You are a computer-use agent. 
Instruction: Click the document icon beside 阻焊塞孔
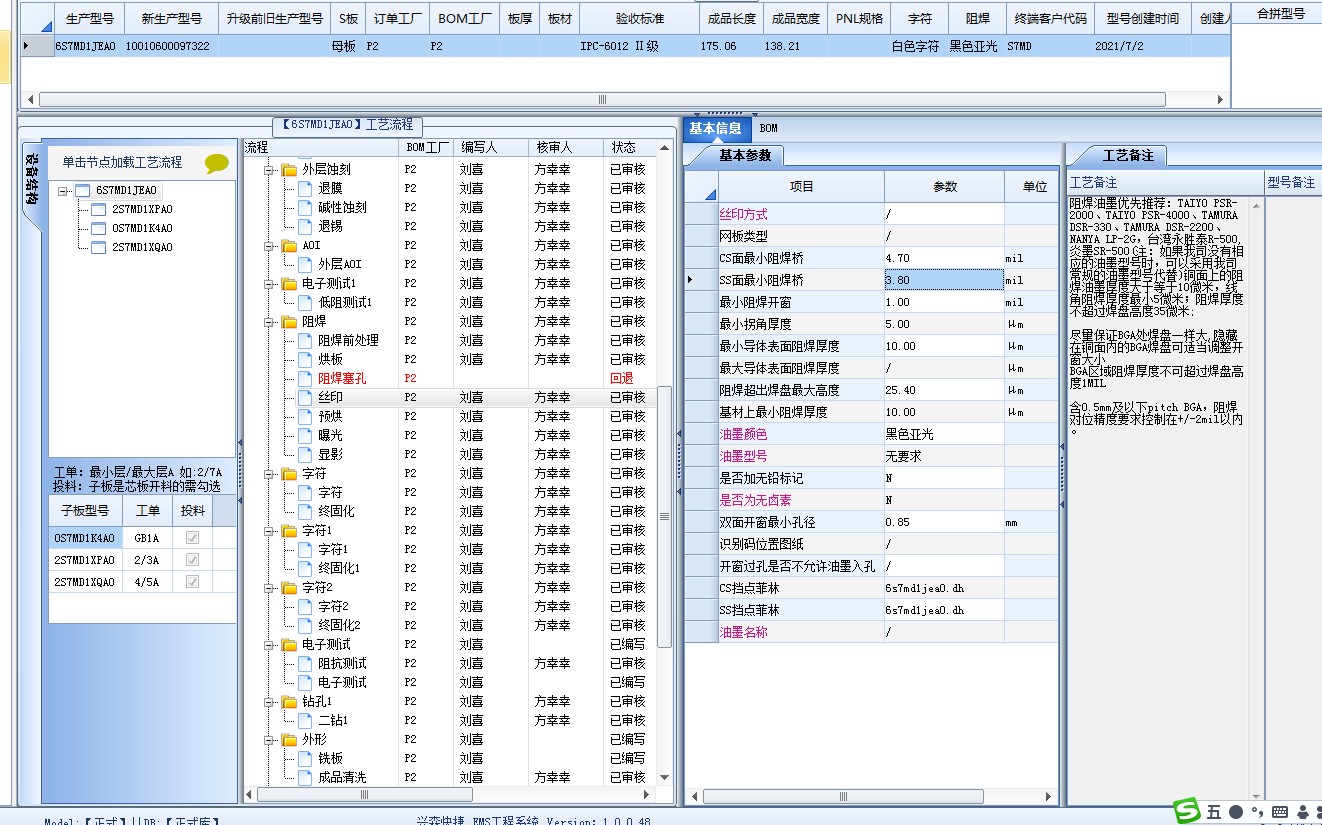pyautogui.click(x=305, y=379)
